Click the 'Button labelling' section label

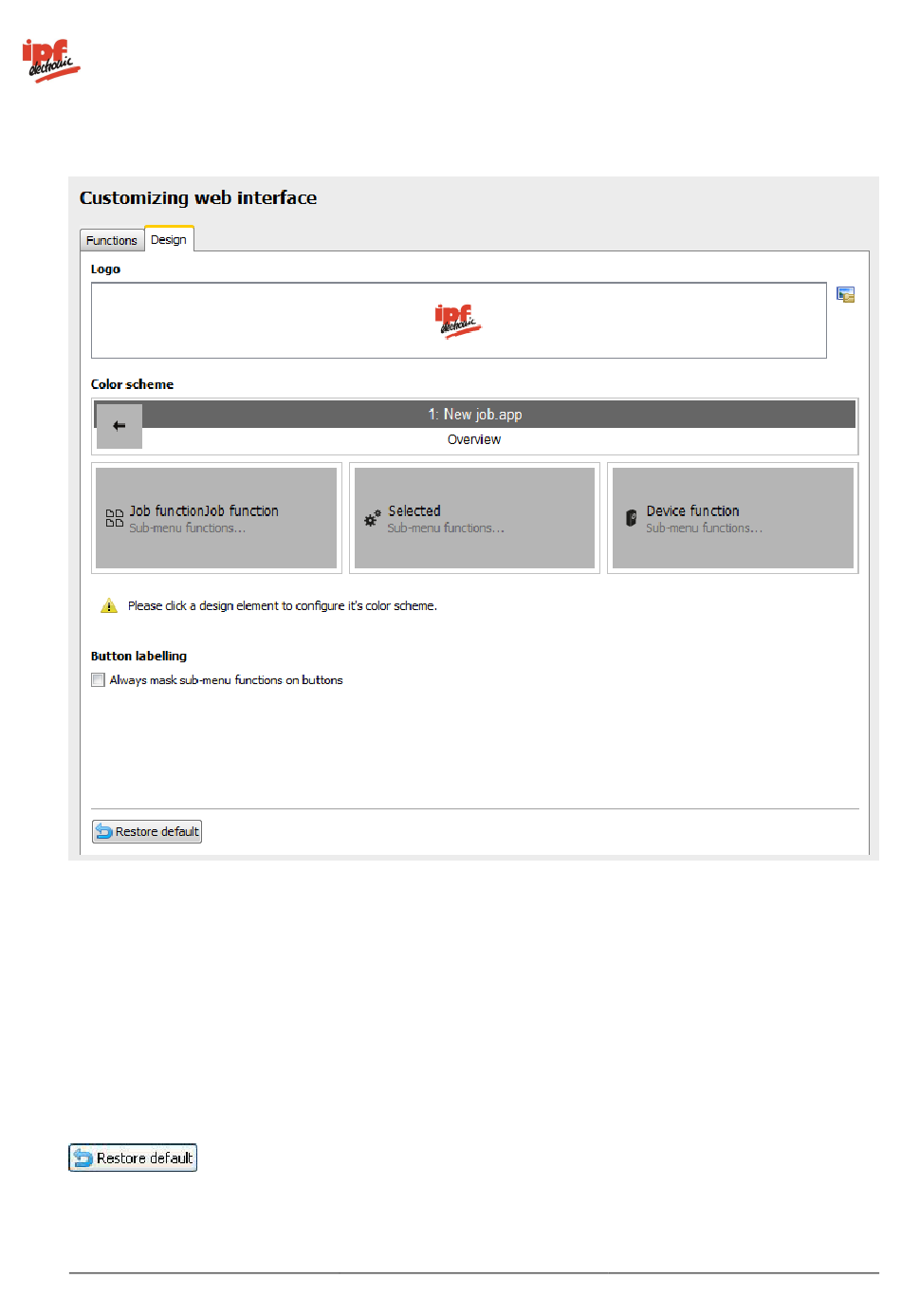click(x=139, y=656)
